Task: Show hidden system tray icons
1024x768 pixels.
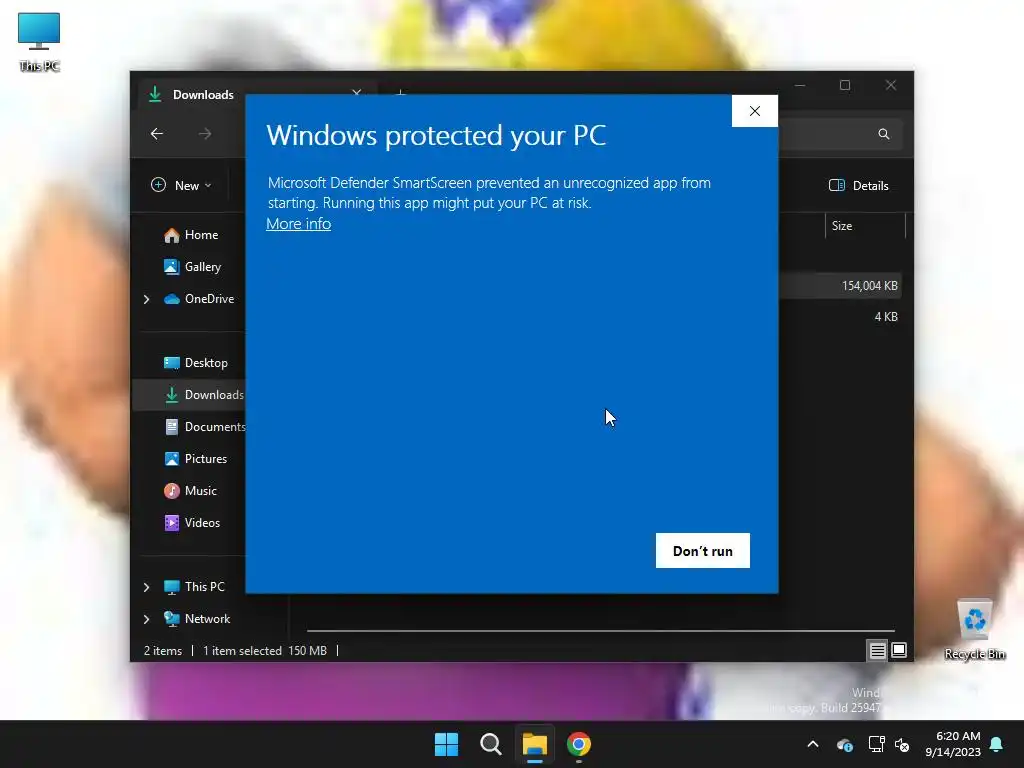Action: [x=813, y=744]
